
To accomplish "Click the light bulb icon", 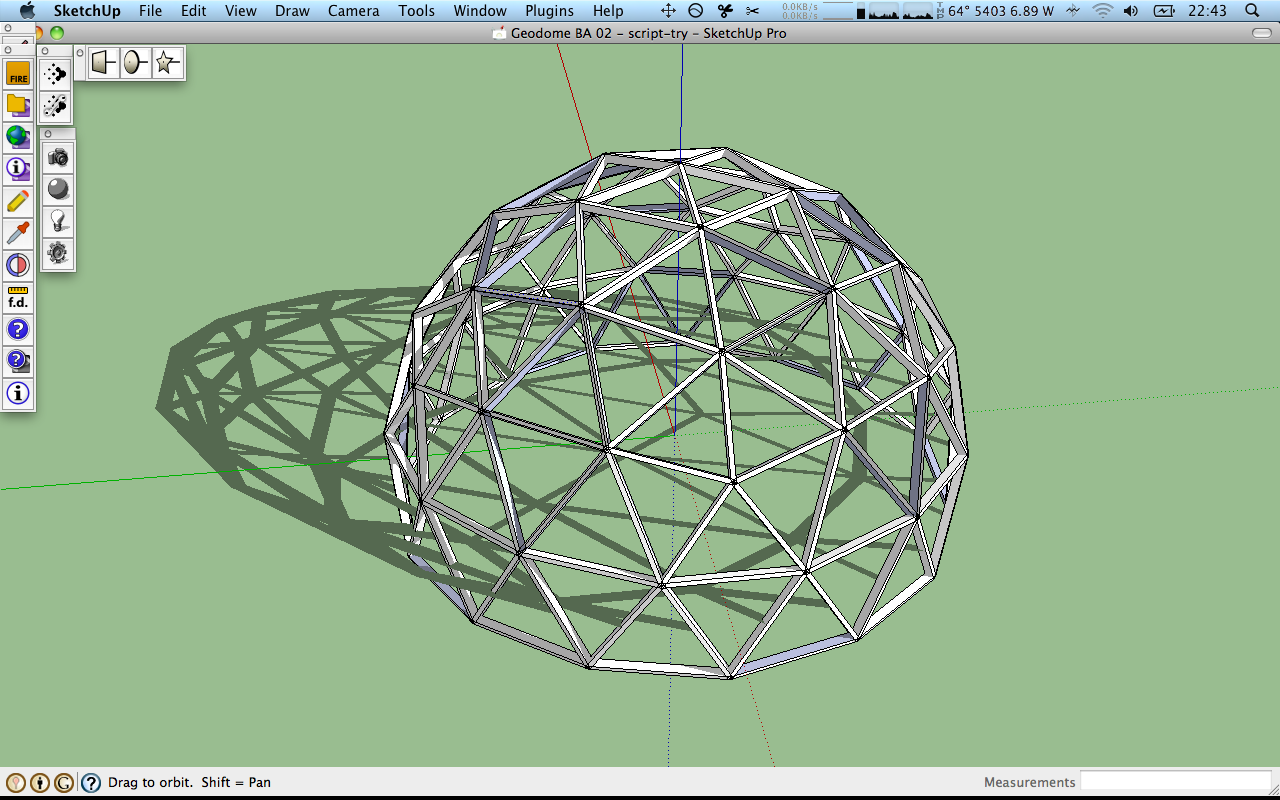I will (59, 221).
